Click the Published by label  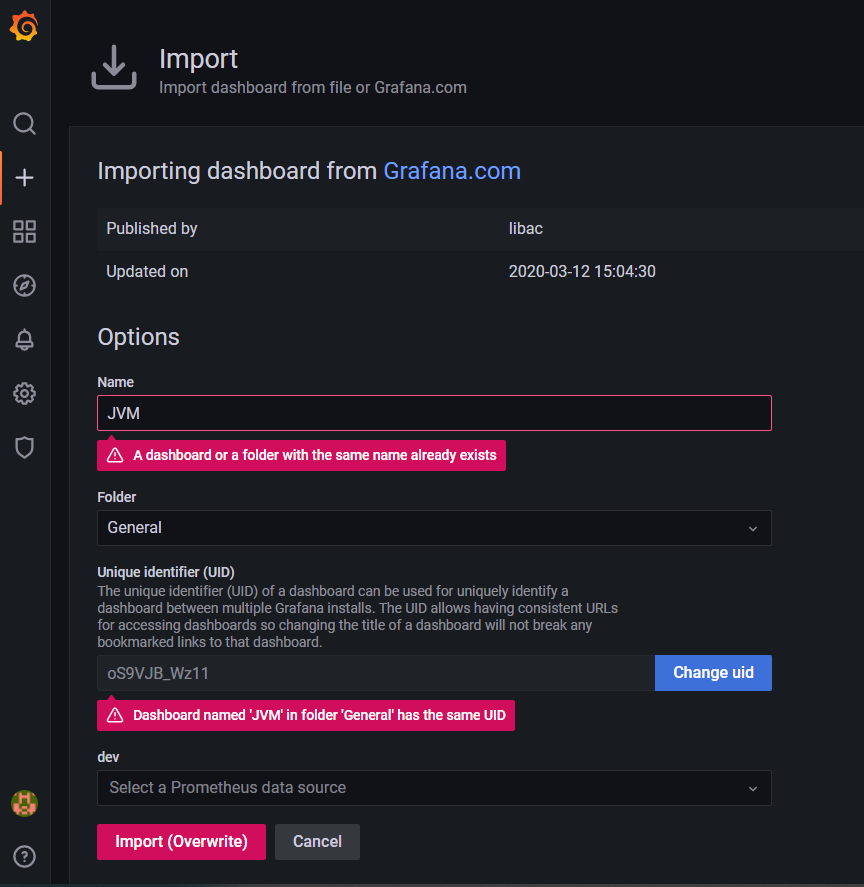[x=152, y=229]
